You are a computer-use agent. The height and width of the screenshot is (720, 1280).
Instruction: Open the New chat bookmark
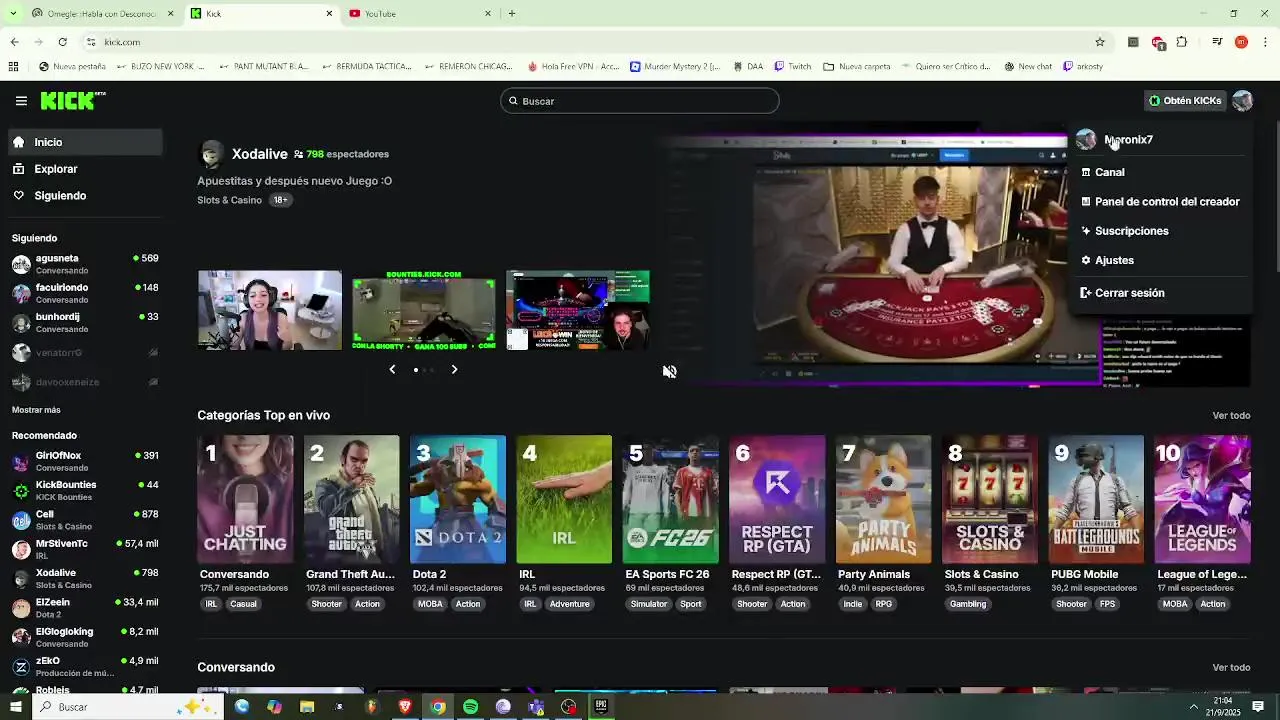click(1026, 67)
